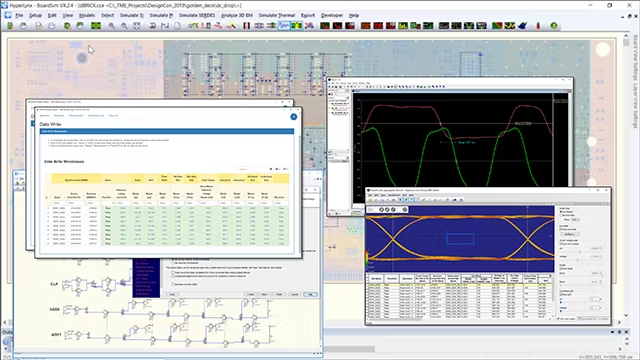
Task: Click the red thermometer thermal simulation icon
Action: 538,26
